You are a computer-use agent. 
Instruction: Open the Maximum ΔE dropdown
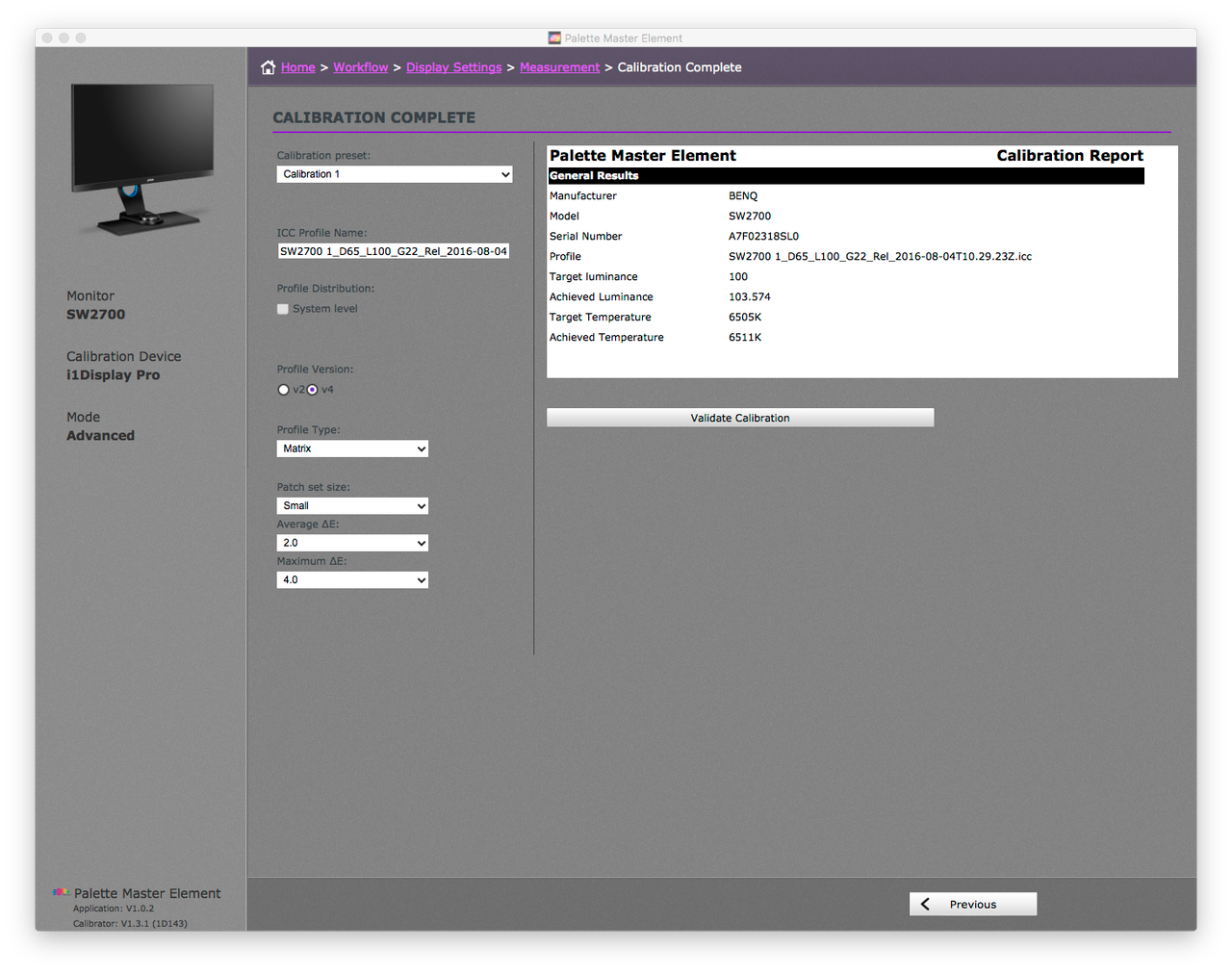click(x=352, y=580)
